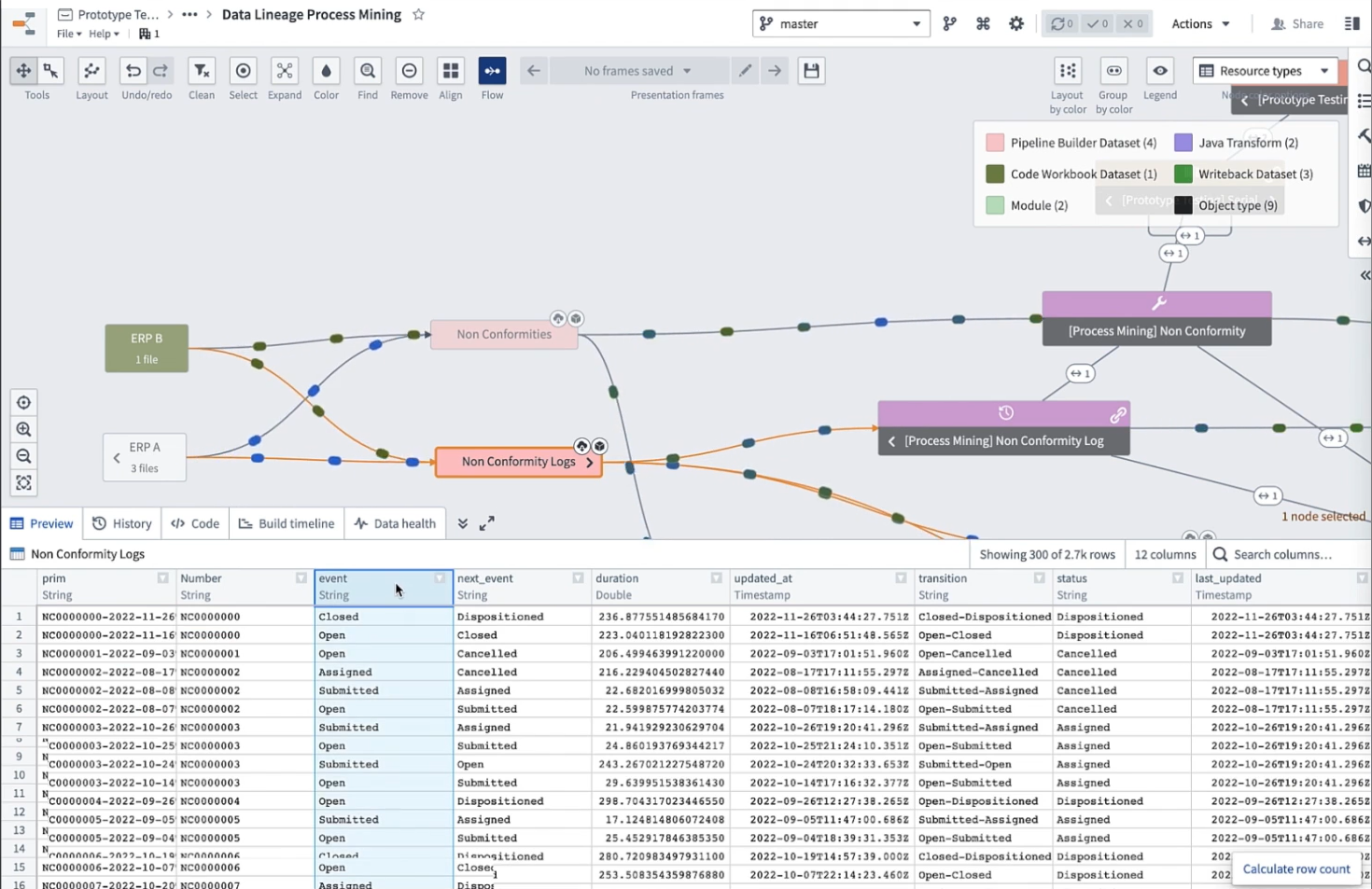Fit graph to screen icon

click(23, 483)
